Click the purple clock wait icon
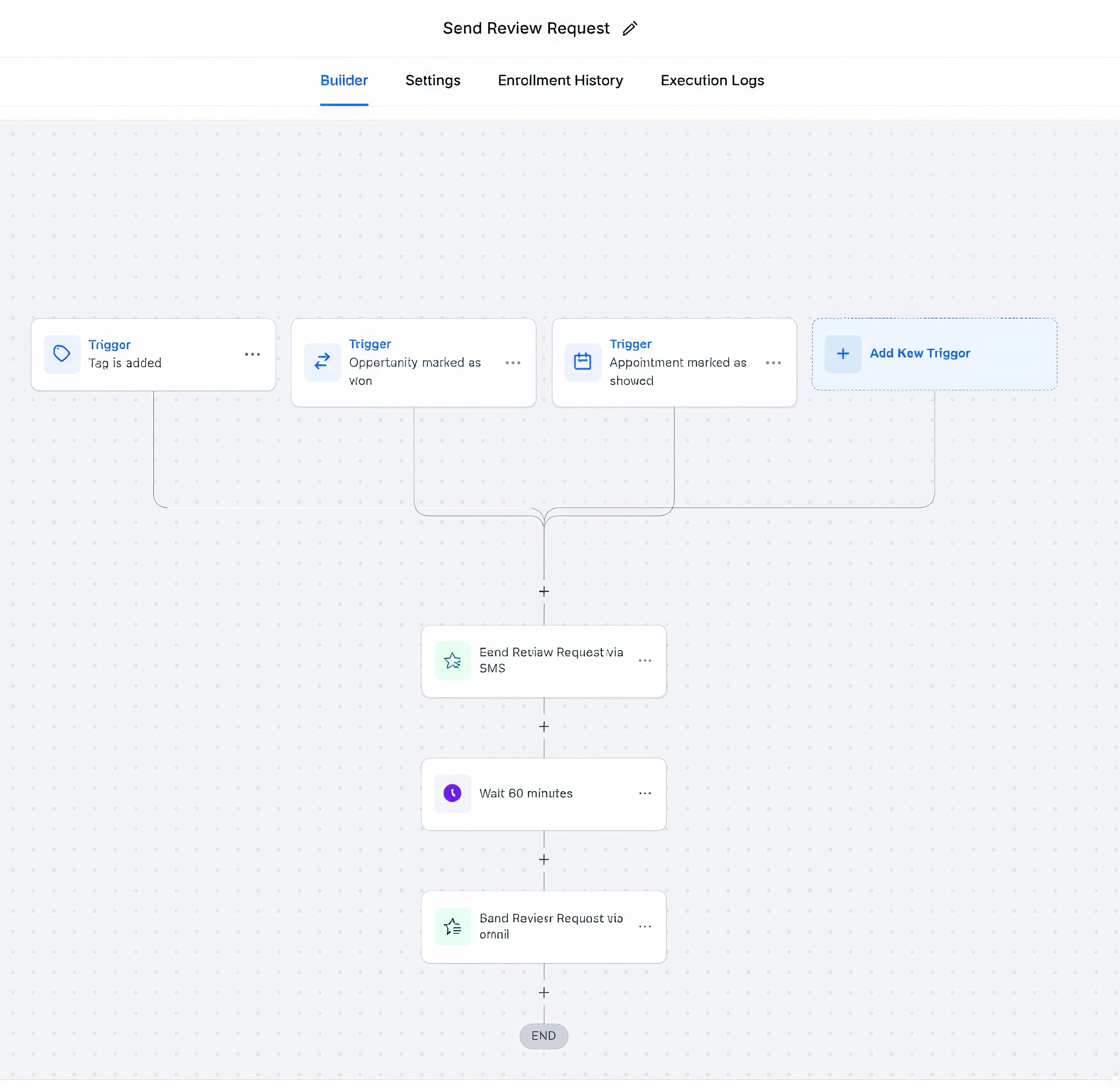This screenshot has width=1120, height=1092. click(x=452, y=793)
